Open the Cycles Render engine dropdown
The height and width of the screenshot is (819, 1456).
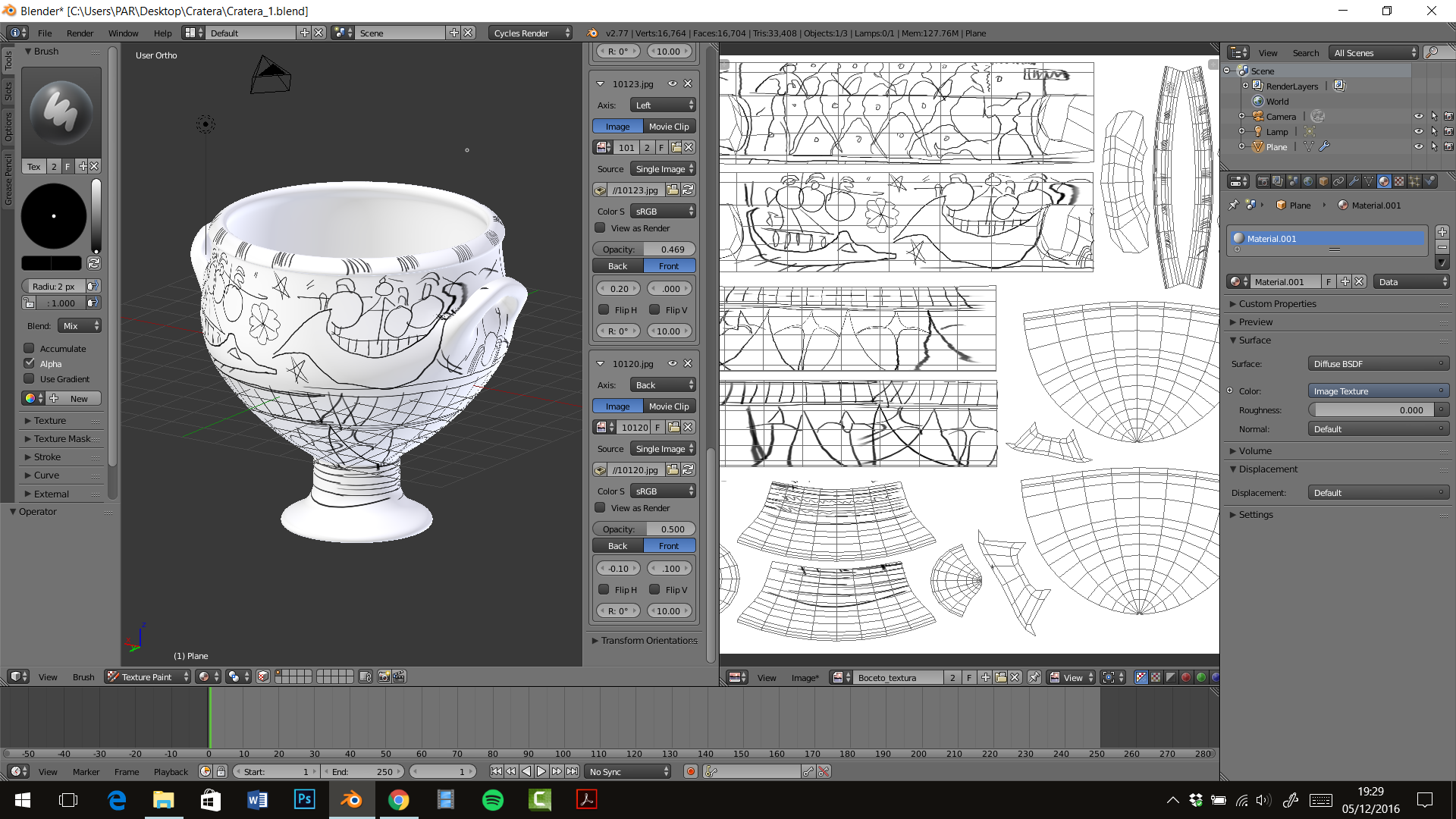click(x=530, y=33)
